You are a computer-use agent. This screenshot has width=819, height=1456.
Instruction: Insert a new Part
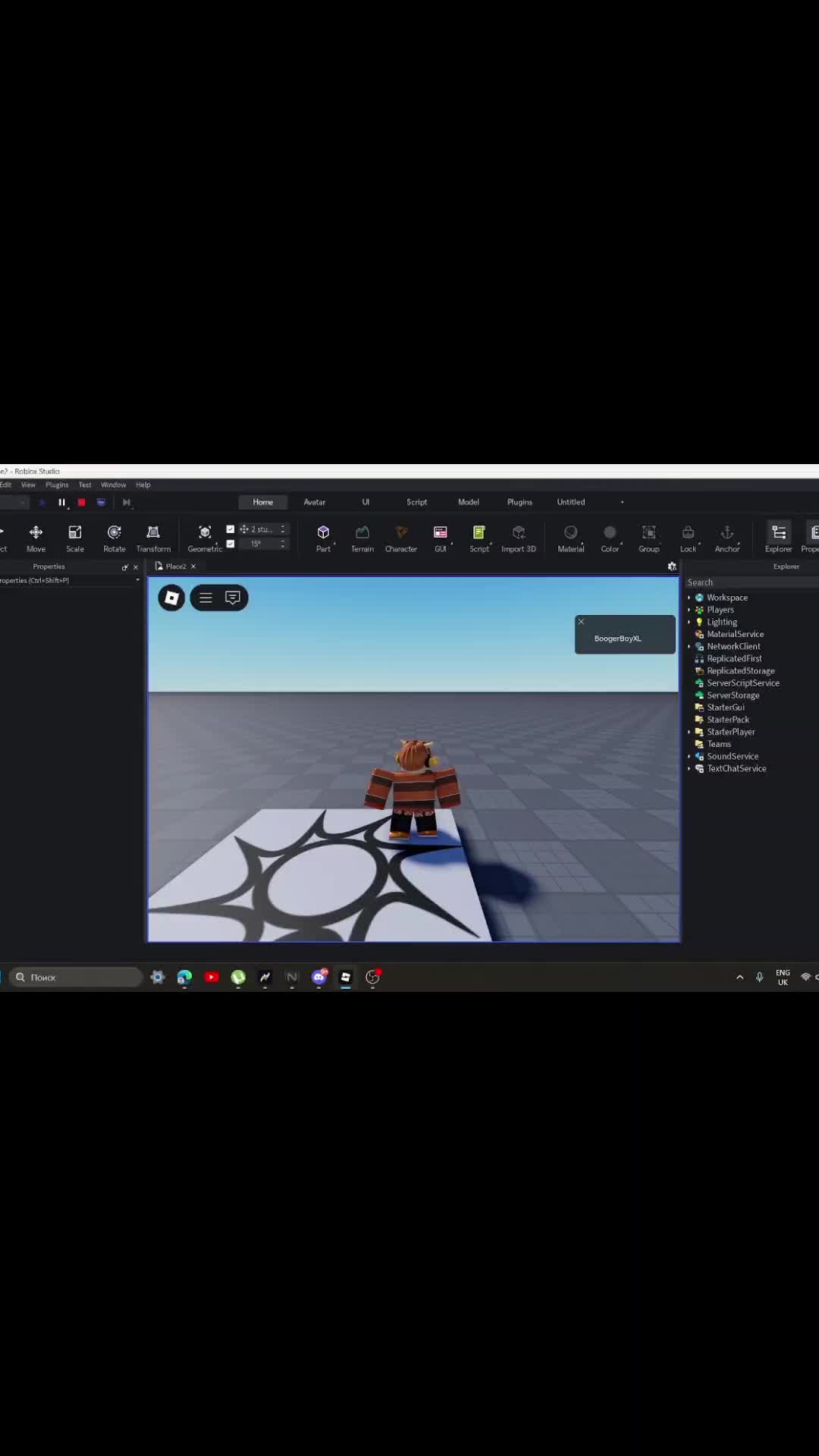coord(323,538)
